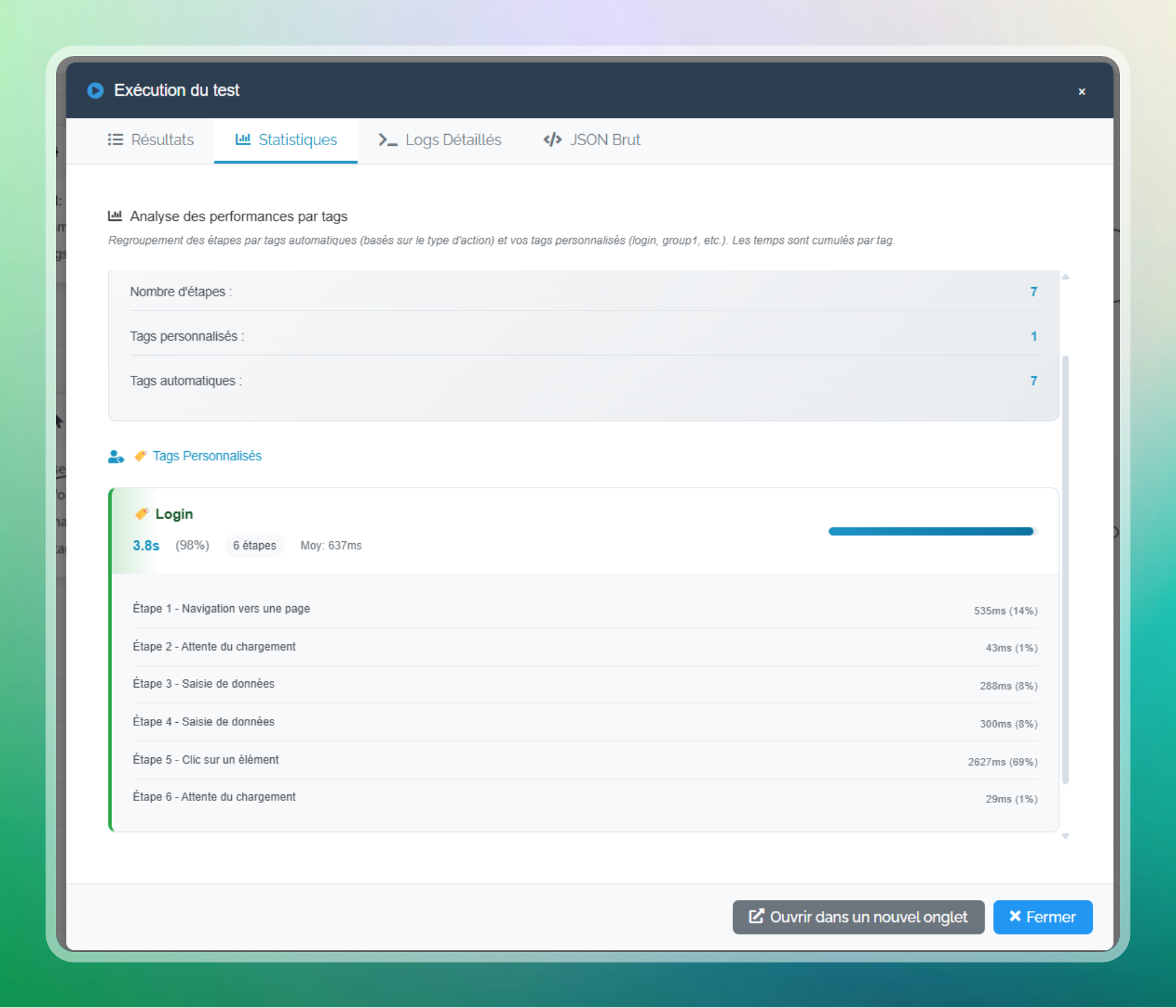Click the bar chart icon beside Analyse des performances
This screenshot has height=1008, width=1176.
click(115, 216)
